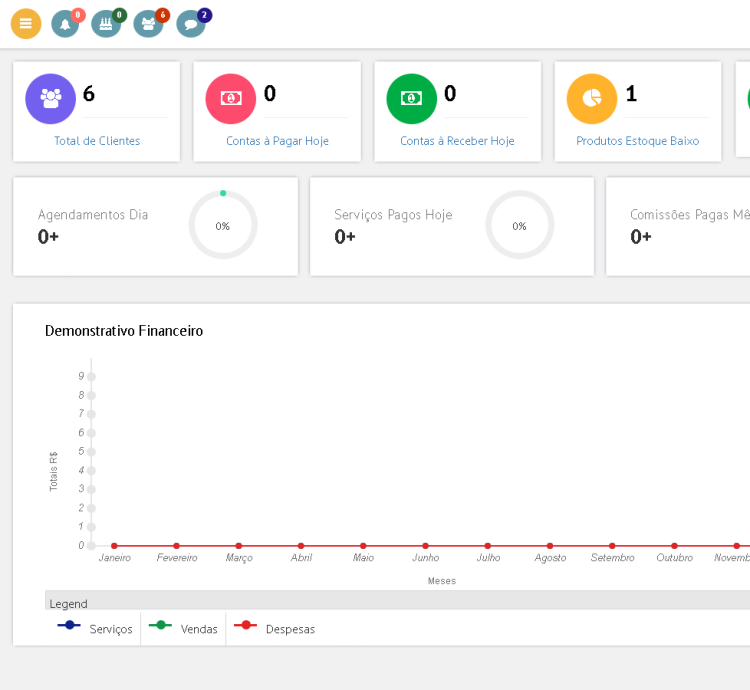Open the chat messages icon
The image size is (750, 690).
[x=190, y=24]
